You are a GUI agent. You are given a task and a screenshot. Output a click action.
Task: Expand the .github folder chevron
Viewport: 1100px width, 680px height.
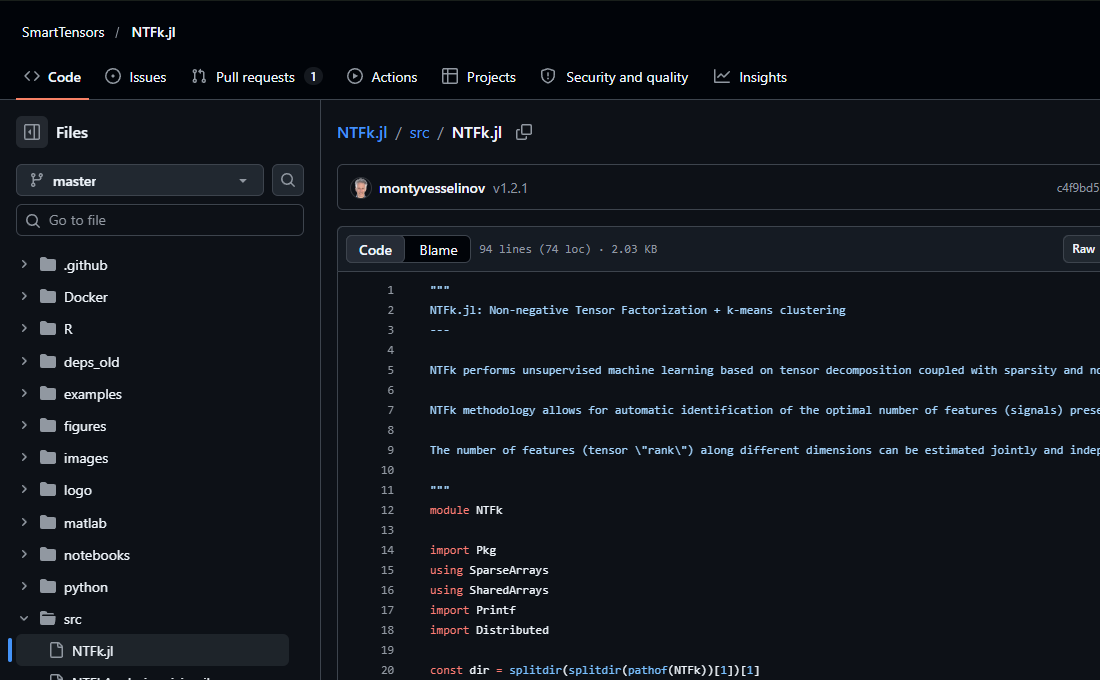[24, 265]
